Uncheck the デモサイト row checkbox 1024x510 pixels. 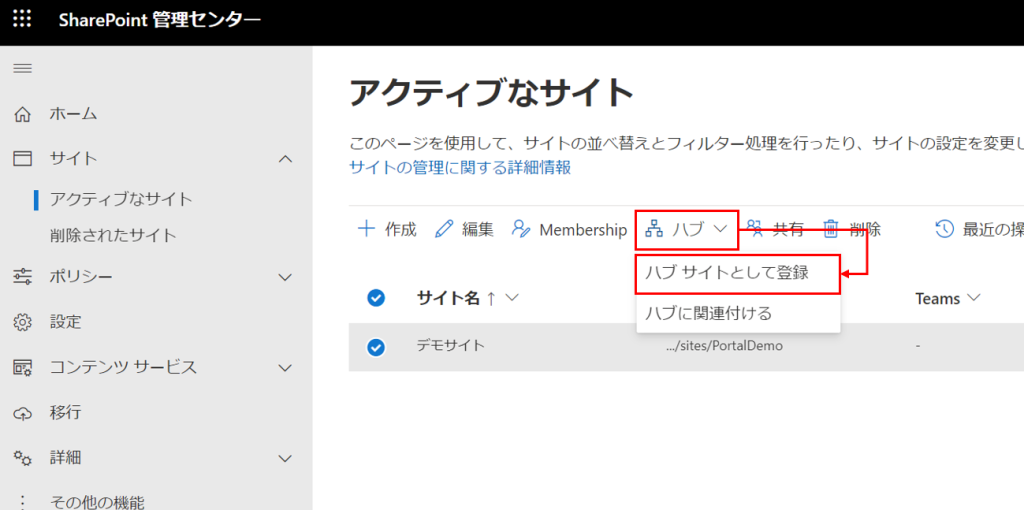pos(376,347)
